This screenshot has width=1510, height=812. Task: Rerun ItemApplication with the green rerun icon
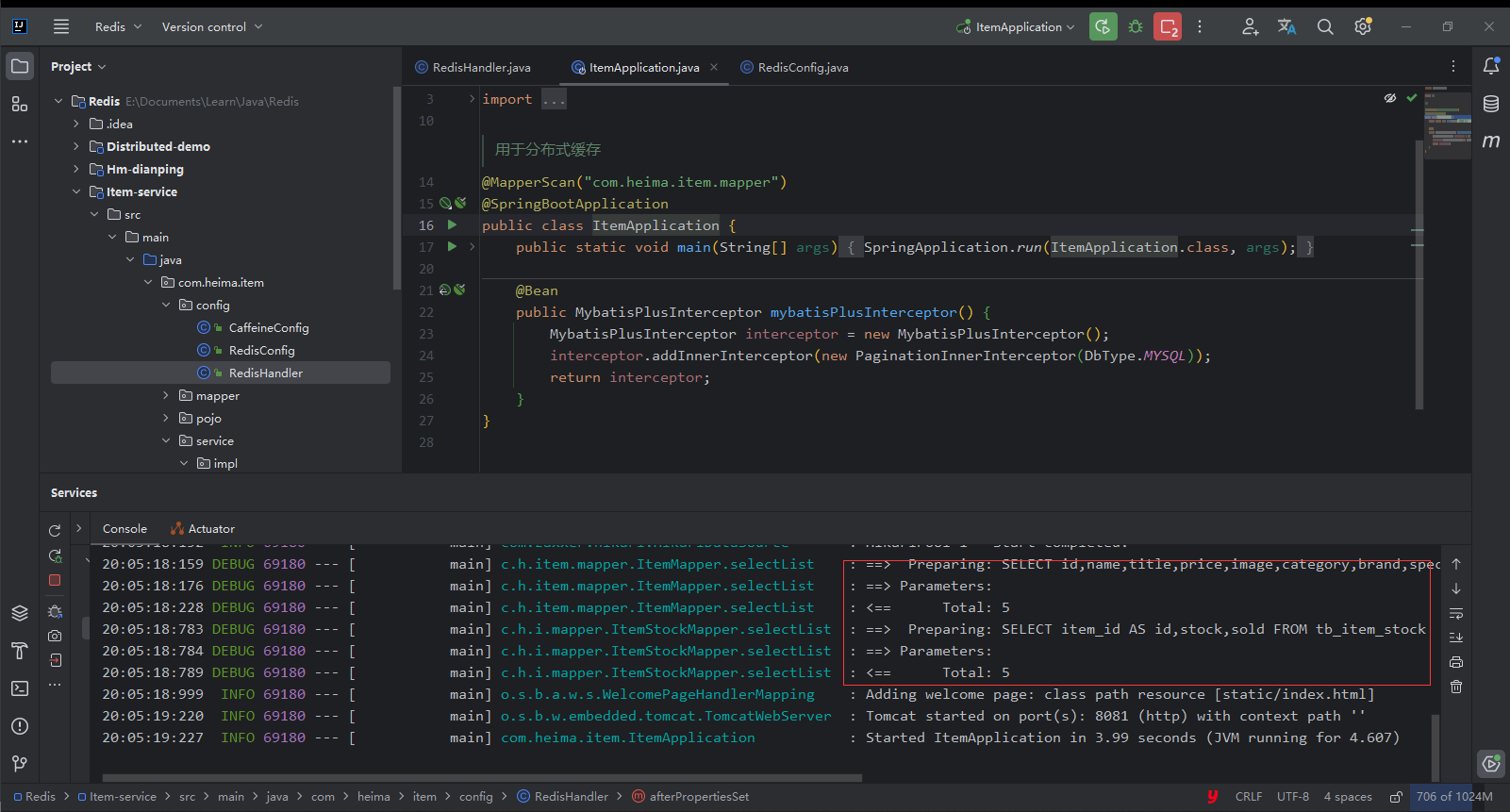tap(1103, 26)
